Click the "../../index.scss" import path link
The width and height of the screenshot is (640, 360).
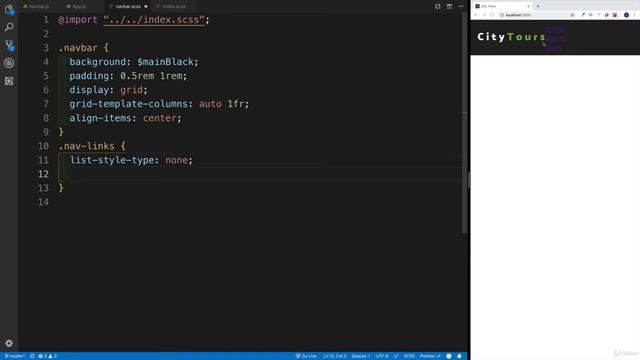pyautogui.click(x=154, y=20)
